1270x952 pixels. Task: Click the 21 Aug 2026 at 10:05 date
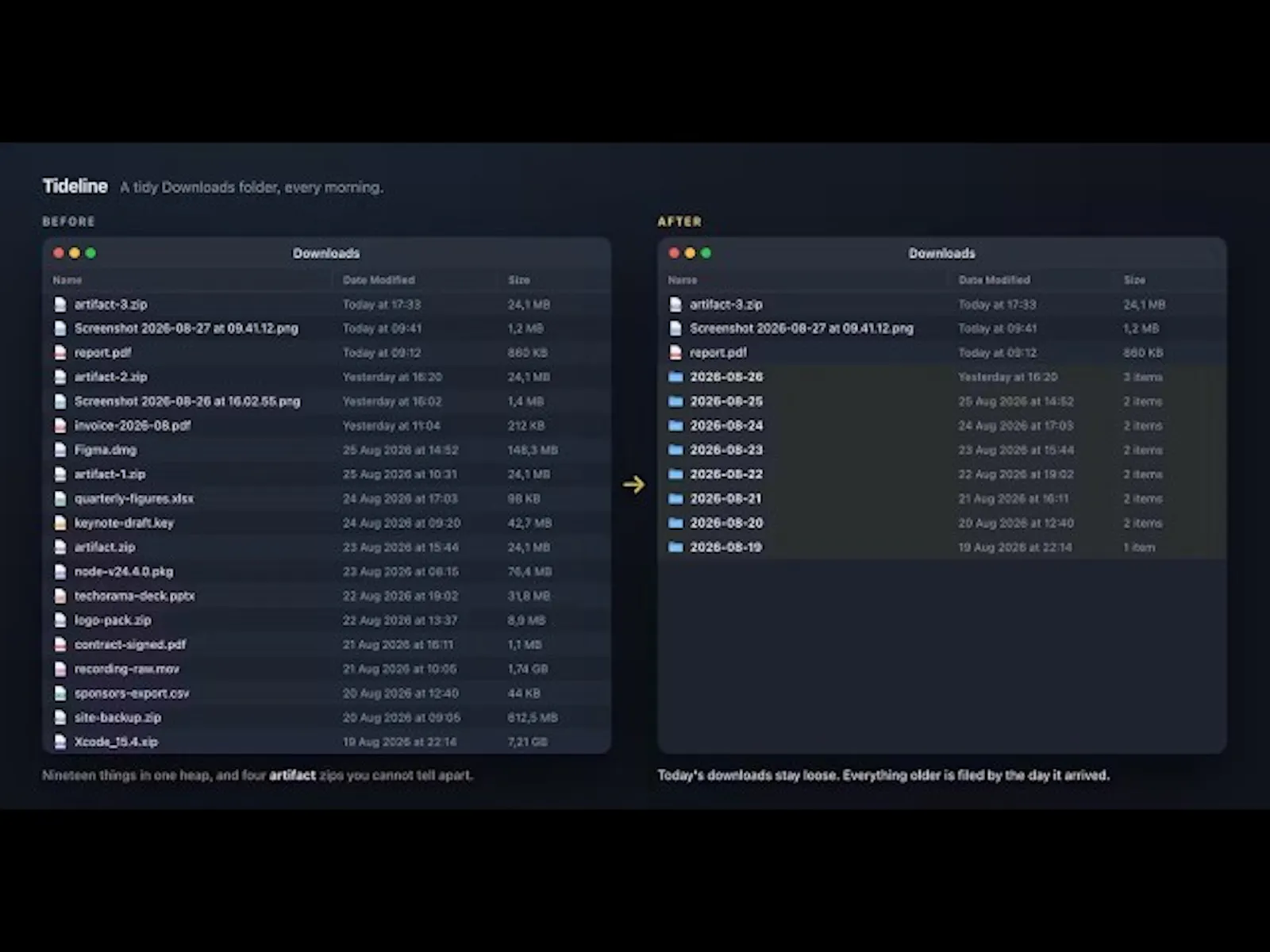pyautogui.click(x=399, y=669)
